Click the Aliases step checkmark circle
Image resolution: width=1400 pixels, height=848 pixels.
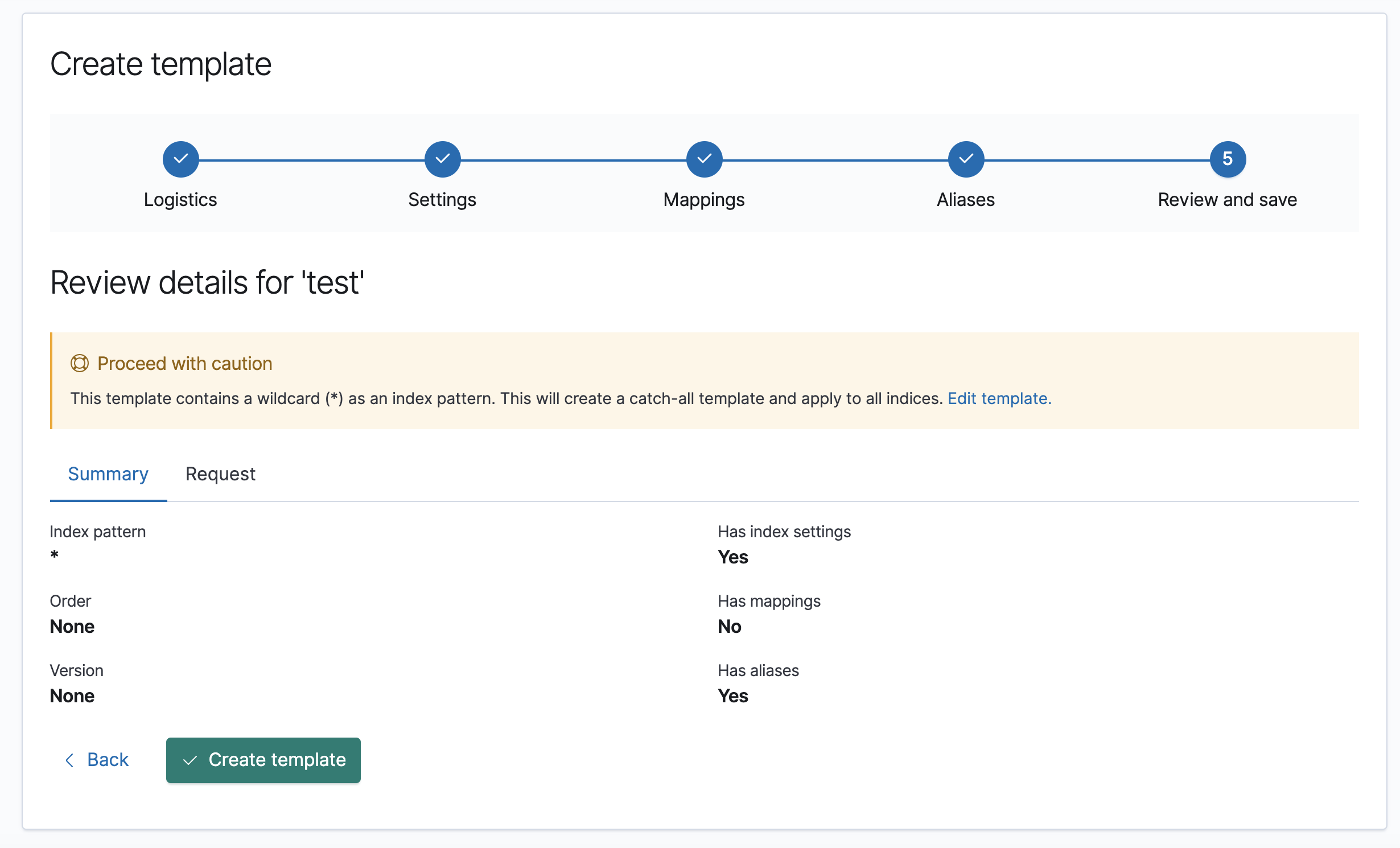[x=966, y=159]
